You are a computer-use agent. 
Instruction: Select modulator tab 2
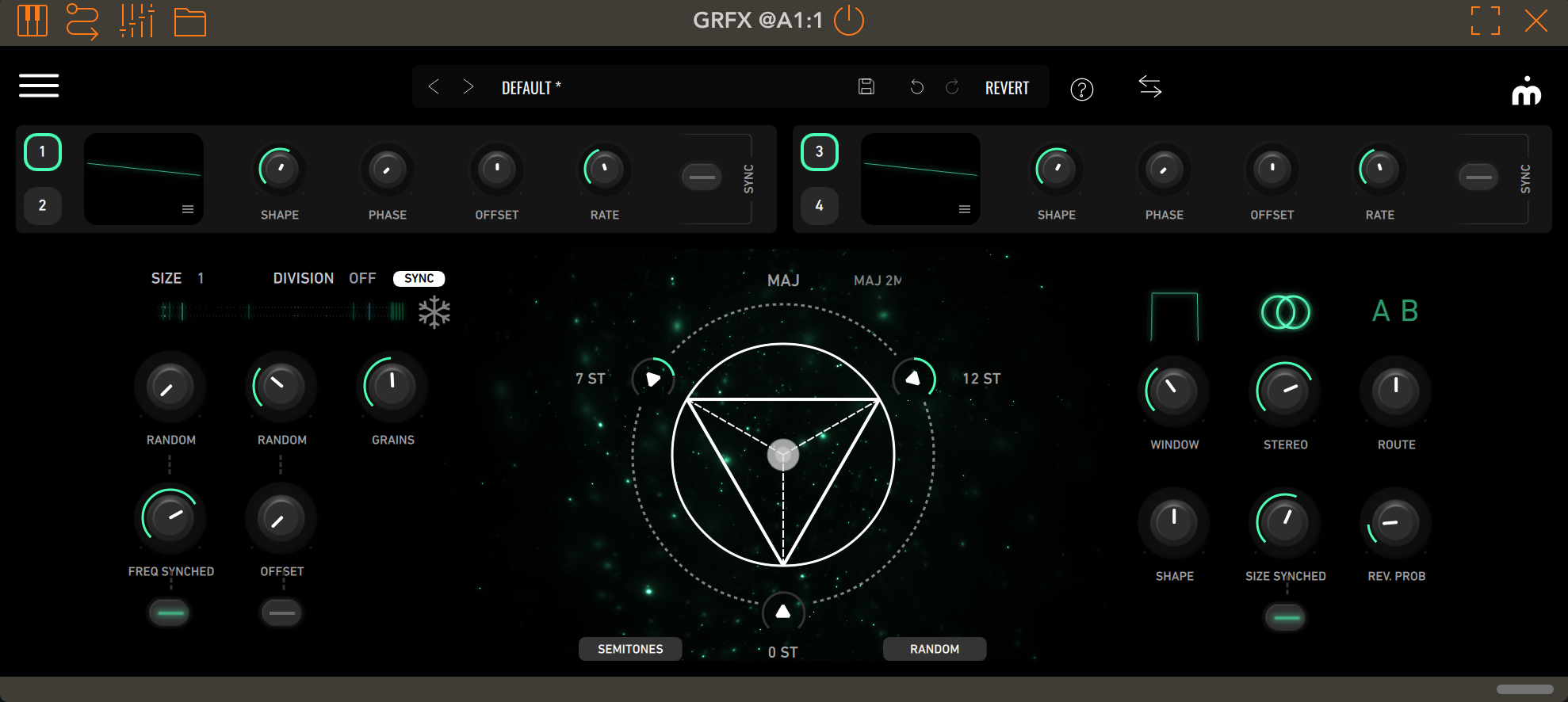(43, 205)
